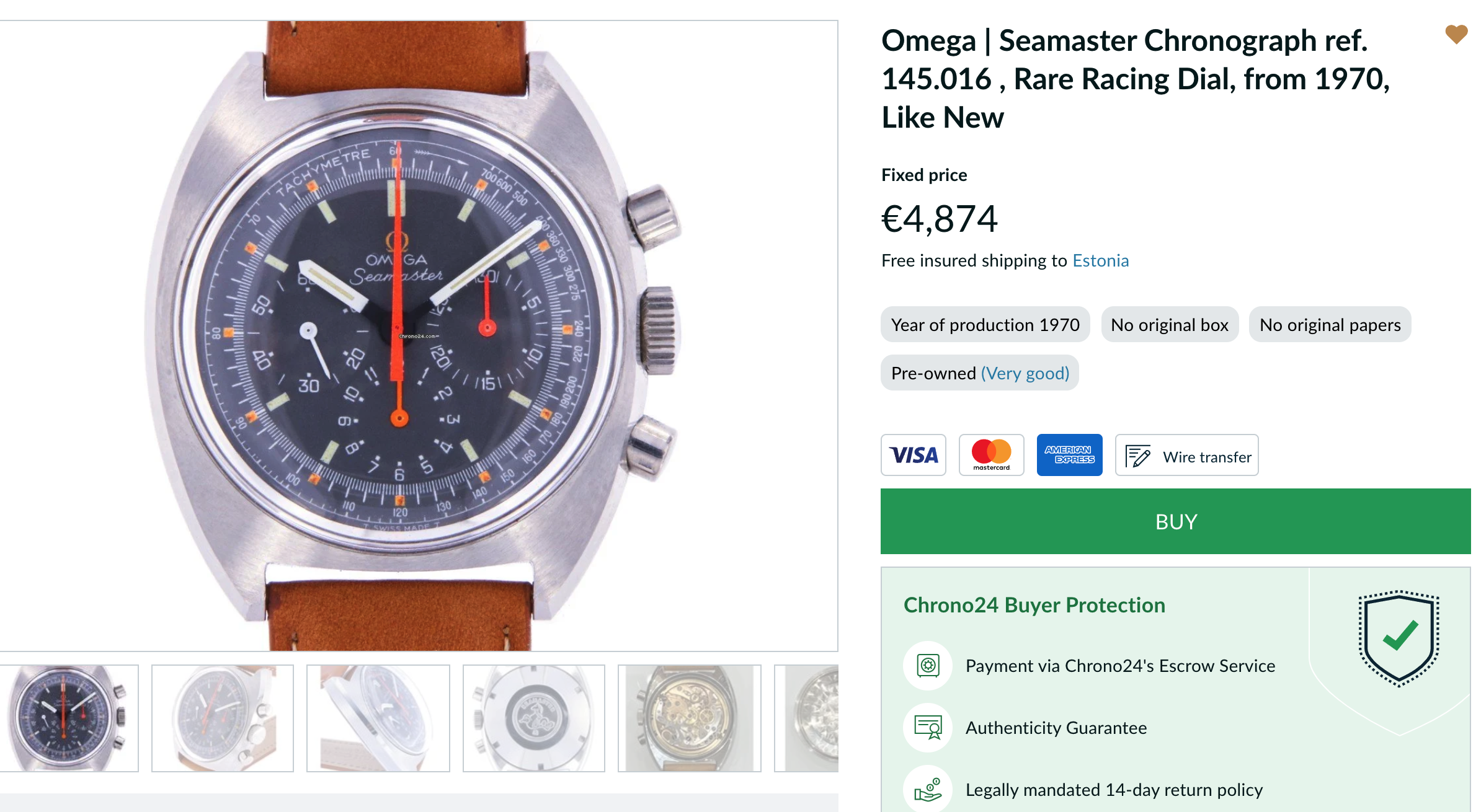Click the Year of production 1970 tag
The height and width of the screenshot is (812, 1481).
985,325
